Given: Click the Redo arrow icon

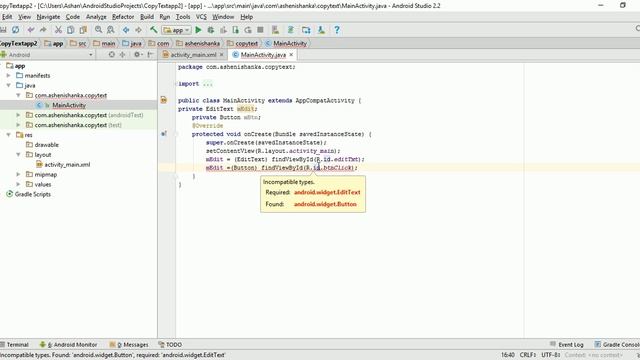Looking at the screenshot, I should coord(43,30).
